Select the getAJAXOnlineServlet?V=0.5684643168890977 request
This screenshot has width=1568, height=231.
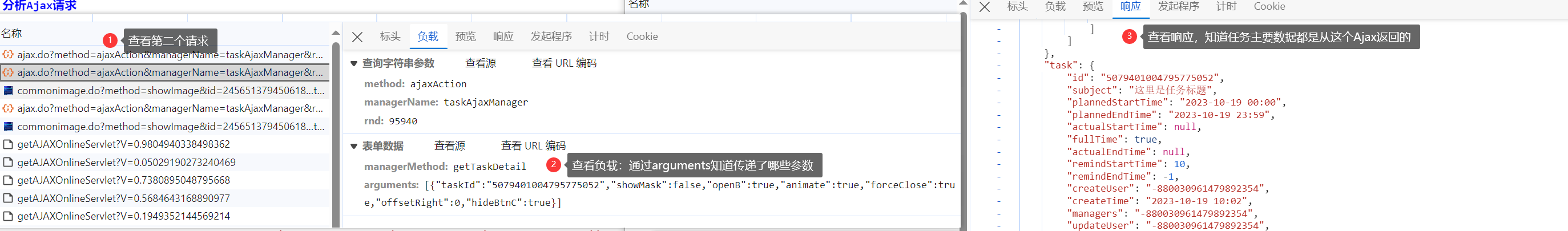pyautogui.click(x=123, y=198)
